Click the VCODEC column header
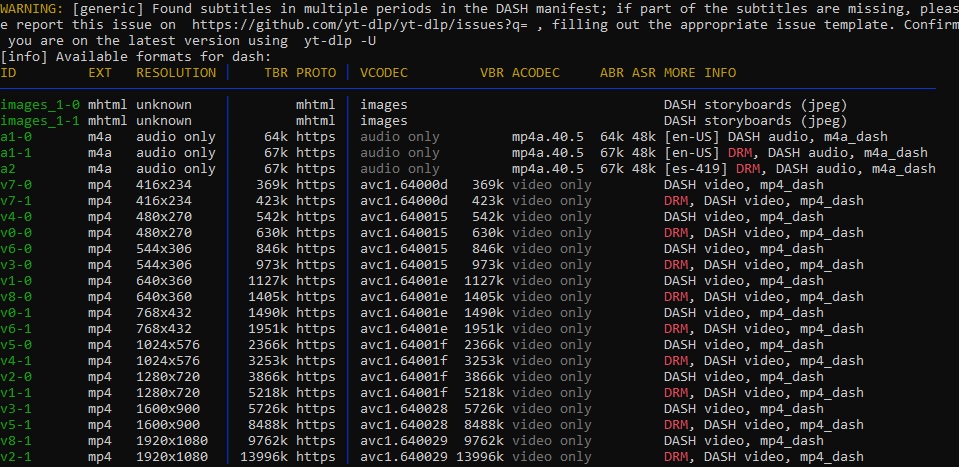Image resolution: width=959 pixels, height=467 pixels. pos(384,73)
